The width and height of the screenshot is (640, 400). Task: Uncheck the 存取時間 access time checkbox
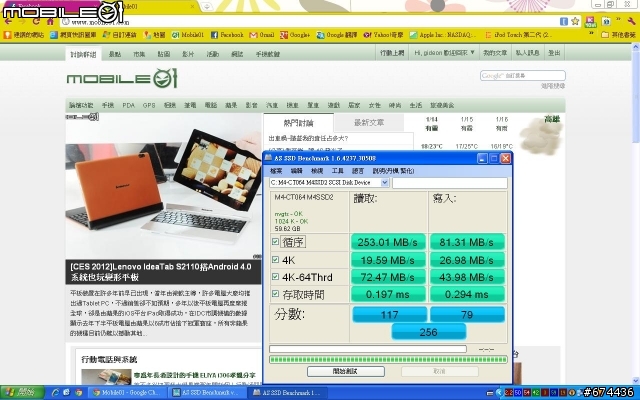tap(276, 293)
